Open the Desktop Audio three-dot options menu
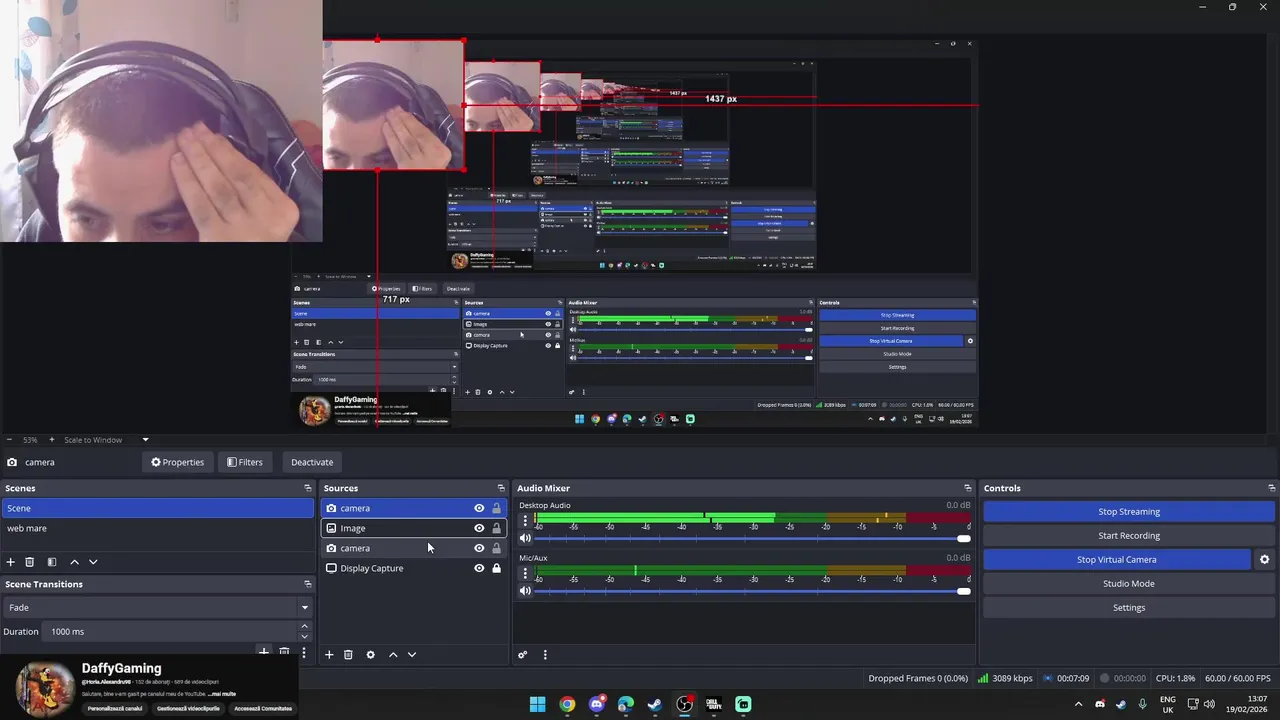 525,521
